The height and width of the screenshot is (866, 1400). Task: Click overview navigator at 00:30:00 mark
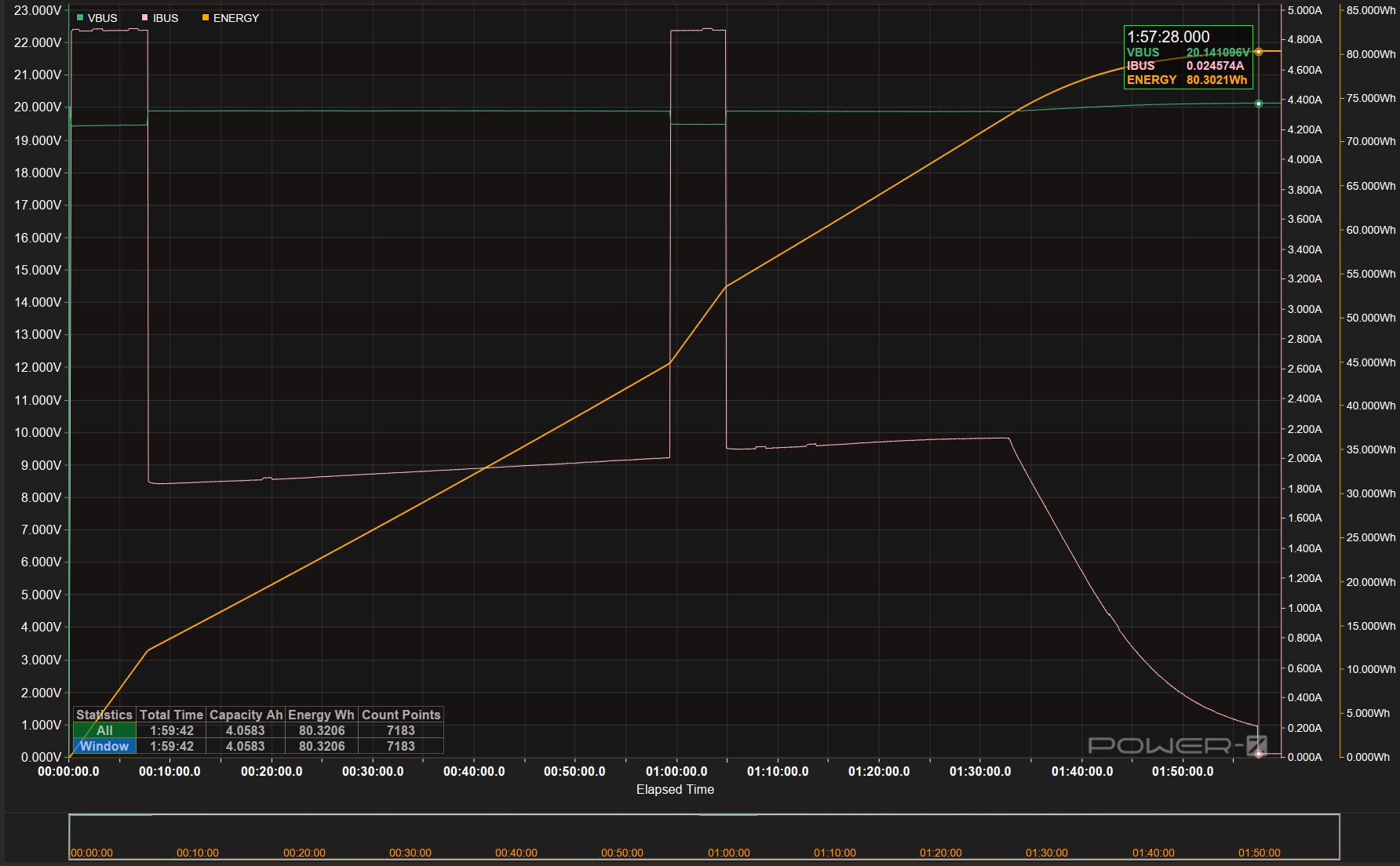[410, 853]
